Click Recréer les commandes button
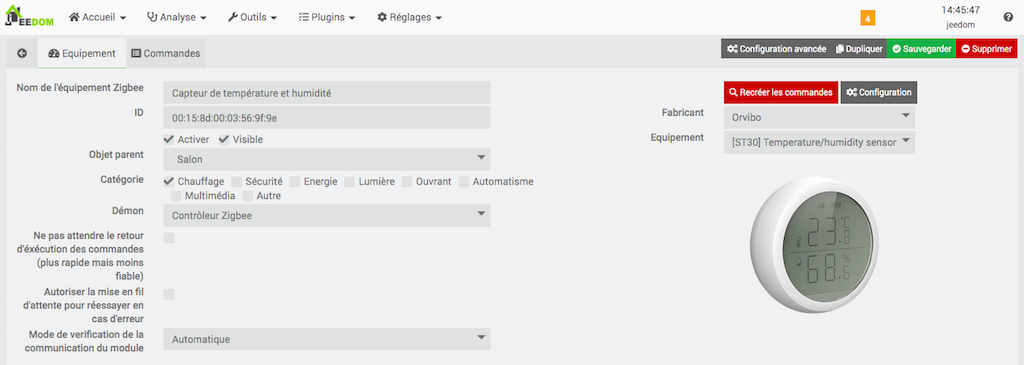The width and height of the screenshot is (1024, 365). 781,93
